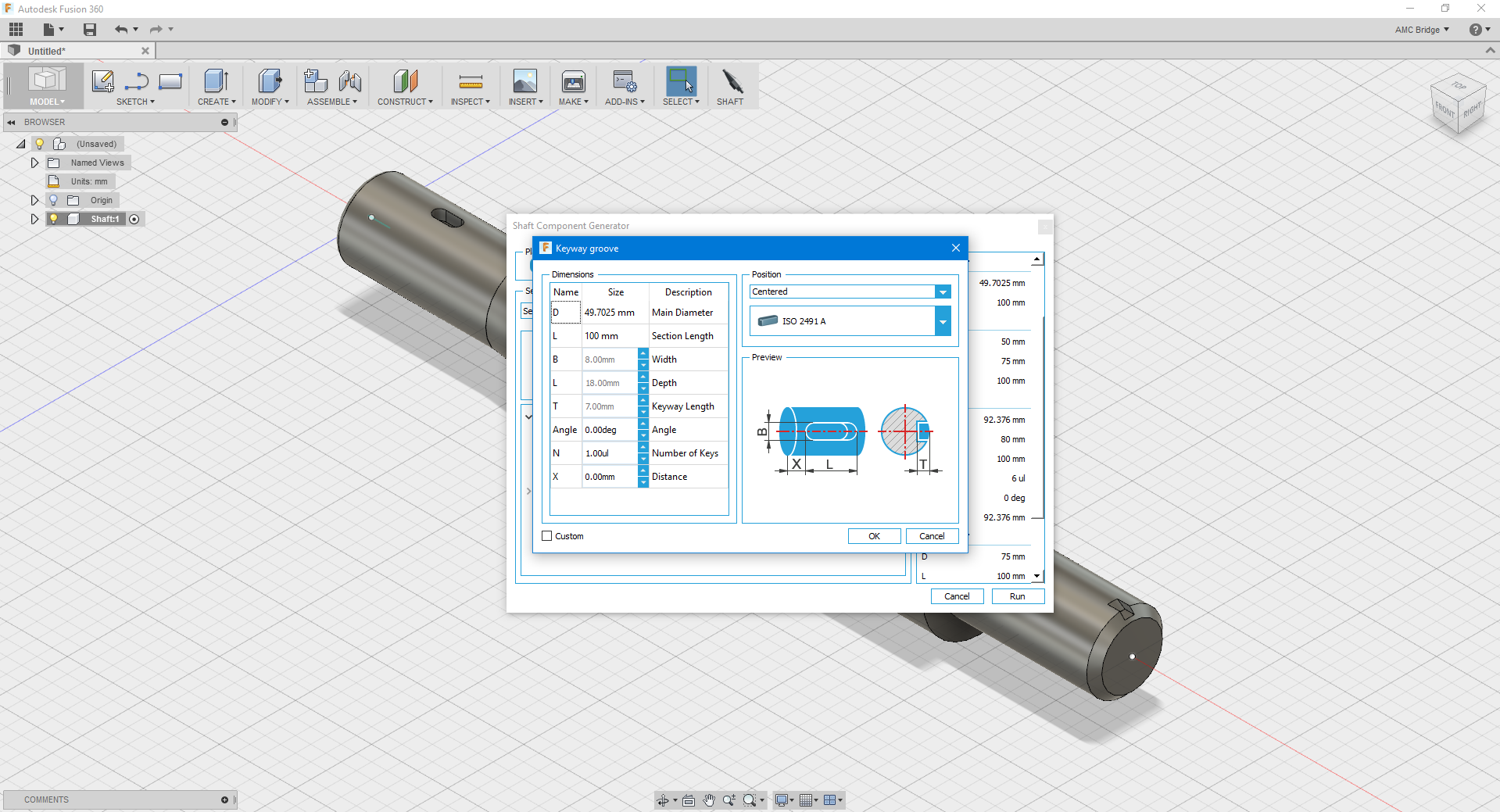Screen dimensions: 1500x812
Task: Open the AMC Bridge account dropdown
Action: tap(1422, 30)
